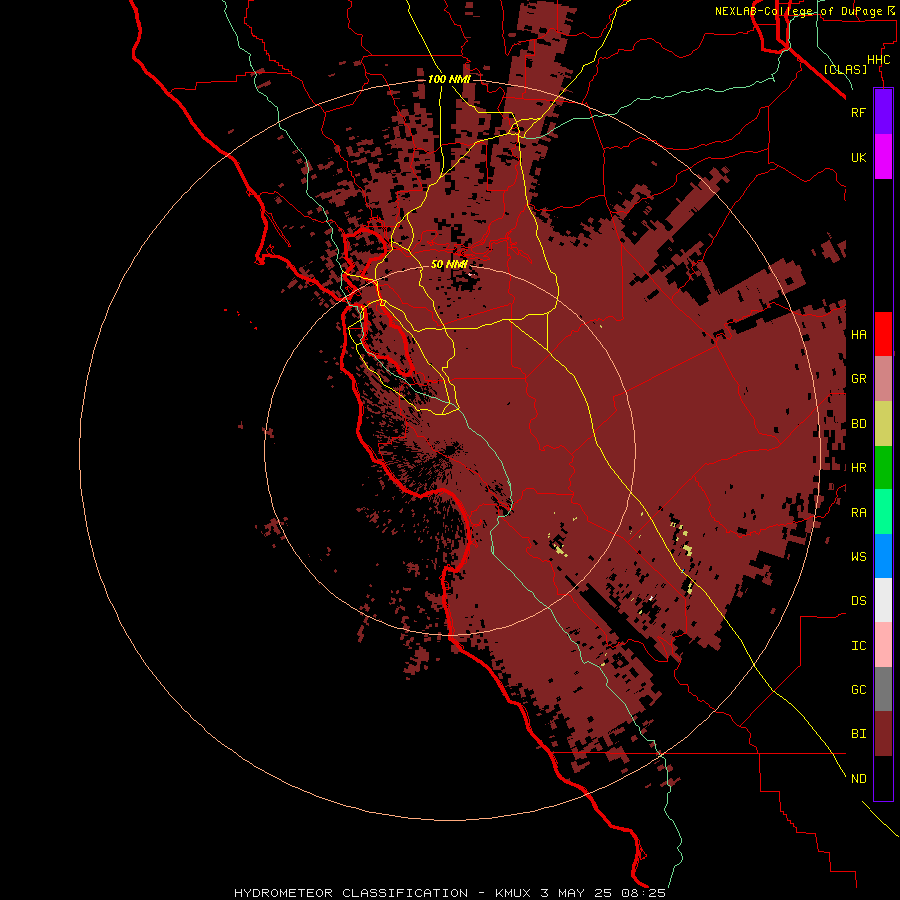The width and height of the screenshot is (900, 900).
Task: Click the BD legend label
Action: [858, 424]
